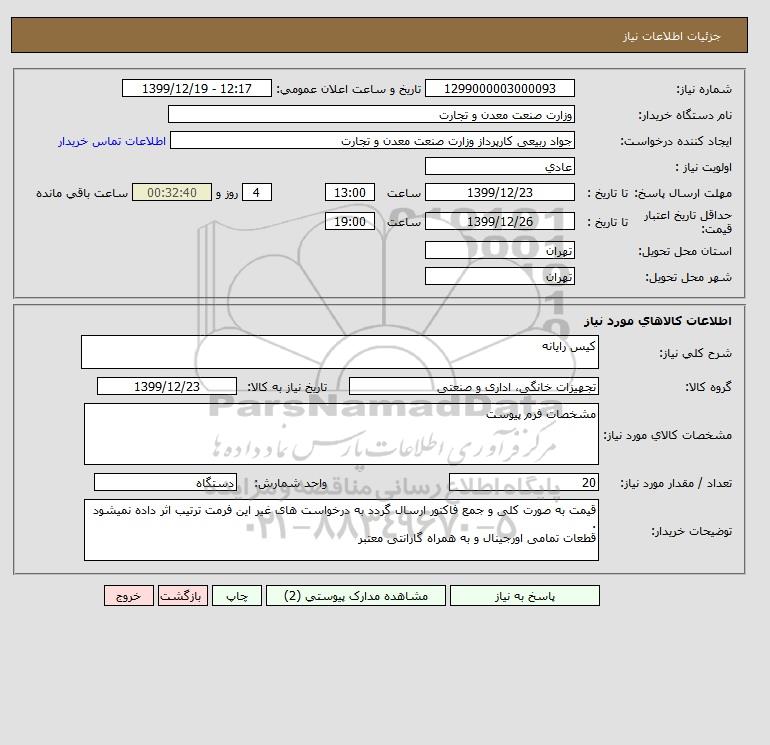Click buyer notes text box
Screen dimensions: 770x745
pyautogui.click(x=341, y=530)
